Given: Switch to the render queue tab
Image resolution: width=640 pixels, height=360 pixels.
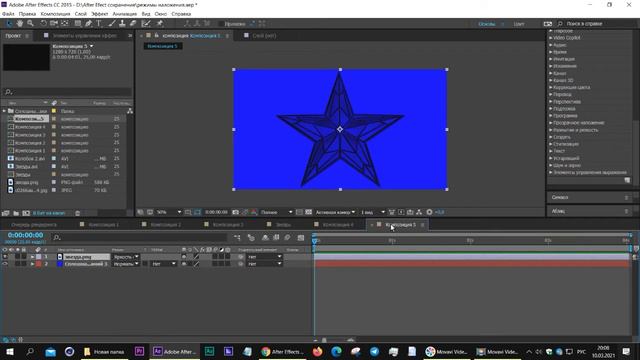Looking at the screenshot, I should [34, 225].
